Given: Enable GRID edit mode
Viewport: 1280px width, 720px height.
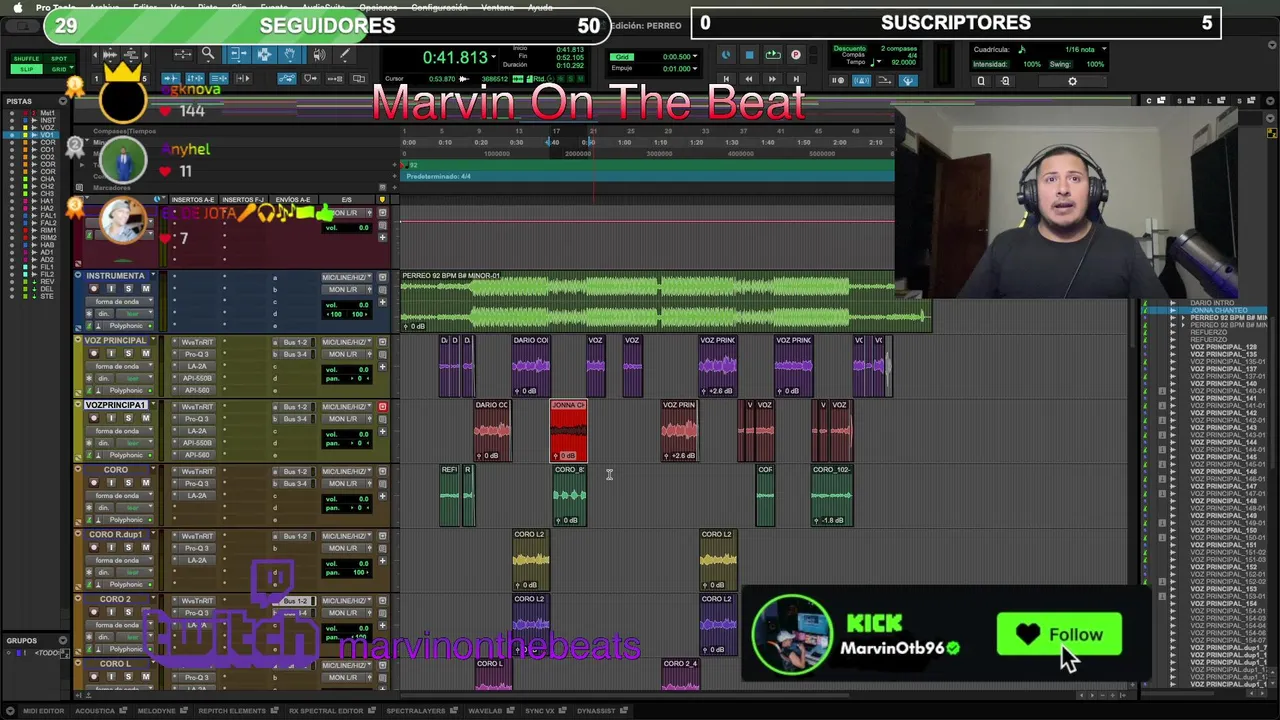Looking at the screenshot, I should (x=59, y=69).
